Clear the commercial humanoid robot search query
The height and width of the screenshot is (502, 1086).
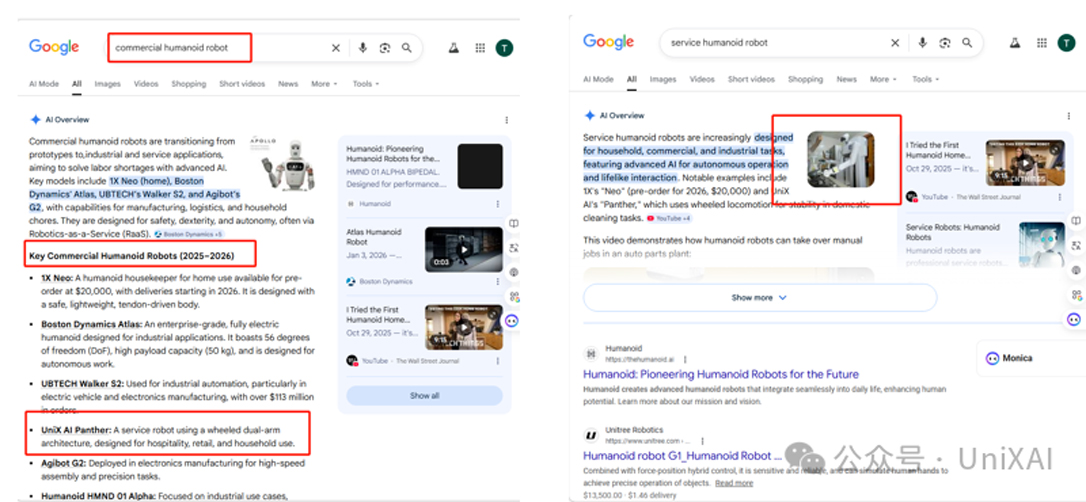coord(336,48)
